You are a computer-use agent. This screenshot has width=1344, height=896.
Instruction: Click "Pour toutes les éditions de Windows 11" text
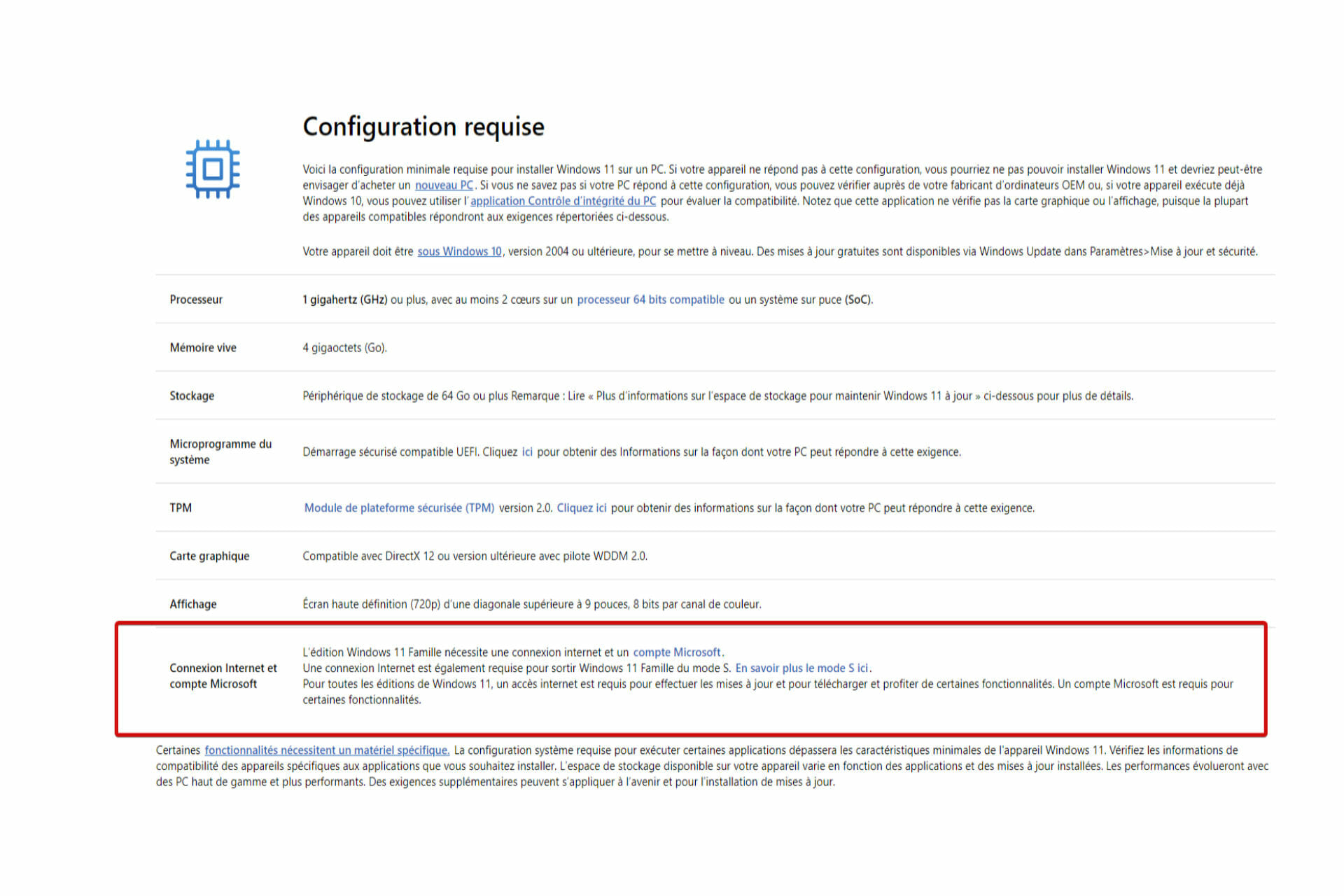(398, 685)
